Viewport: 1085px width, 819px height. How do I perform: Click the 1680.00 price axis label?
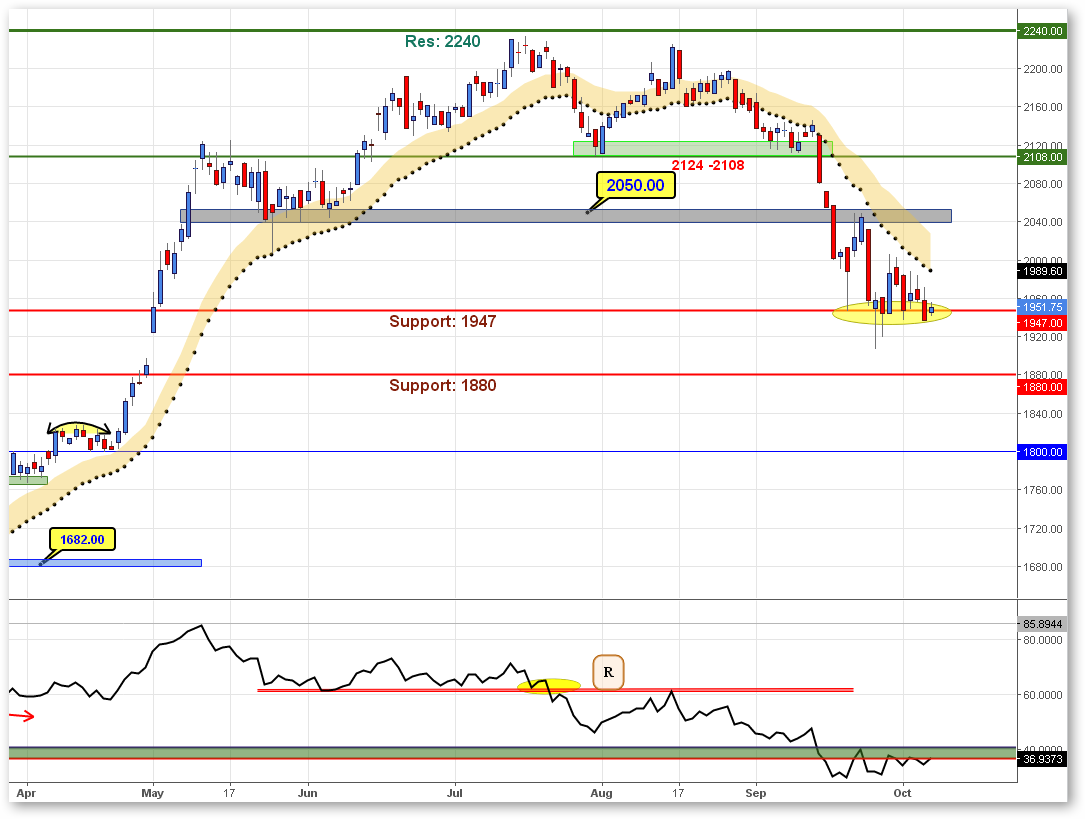1043,567
